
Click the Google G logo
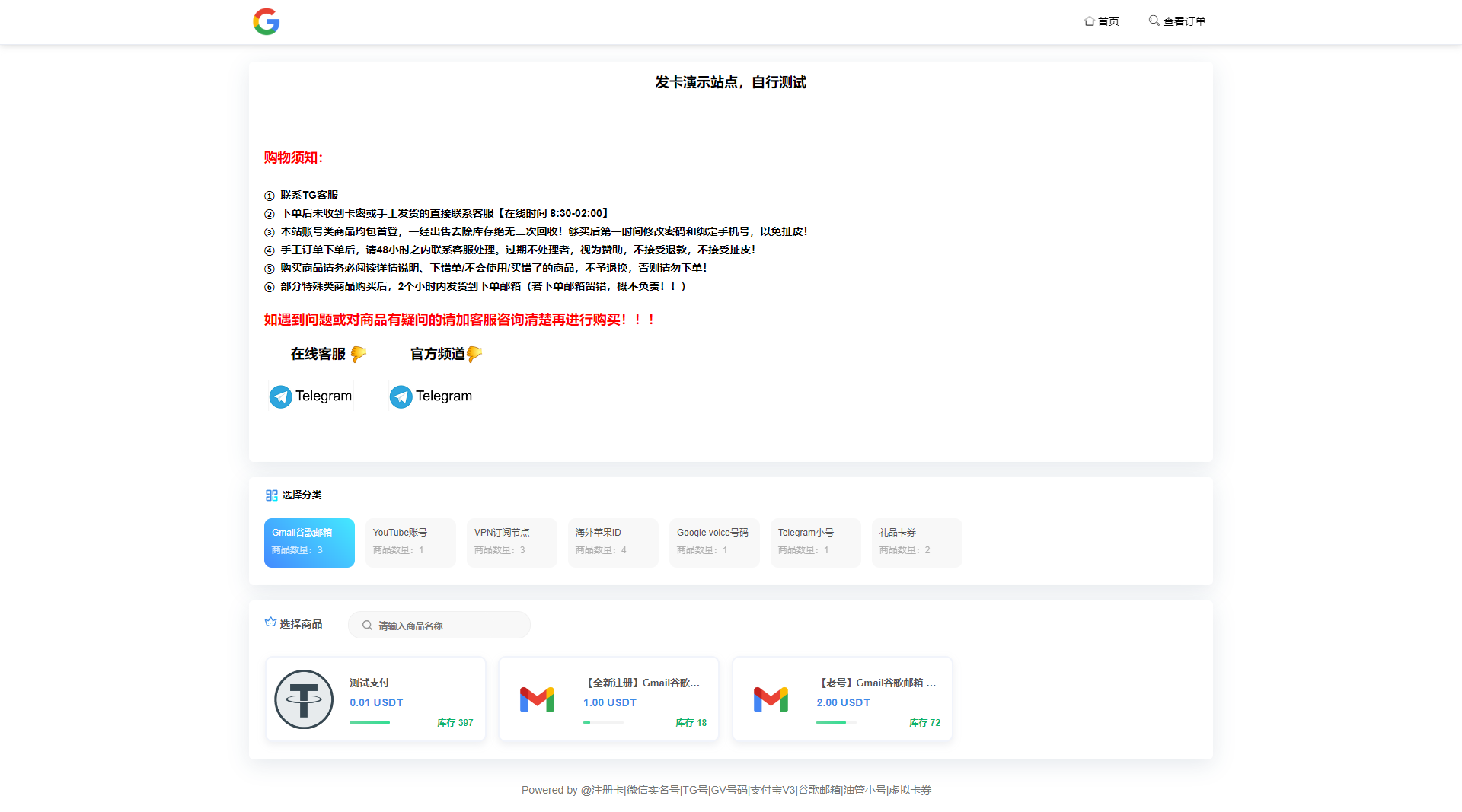266,21
